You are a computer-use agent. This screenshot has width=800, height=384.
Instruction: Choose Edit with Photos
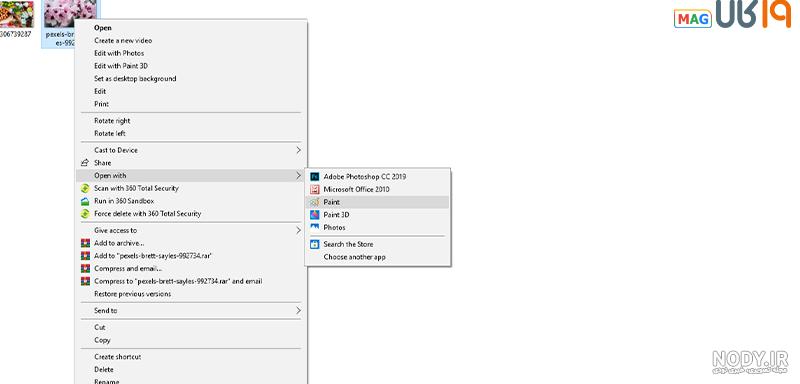[x=119, y=53]
